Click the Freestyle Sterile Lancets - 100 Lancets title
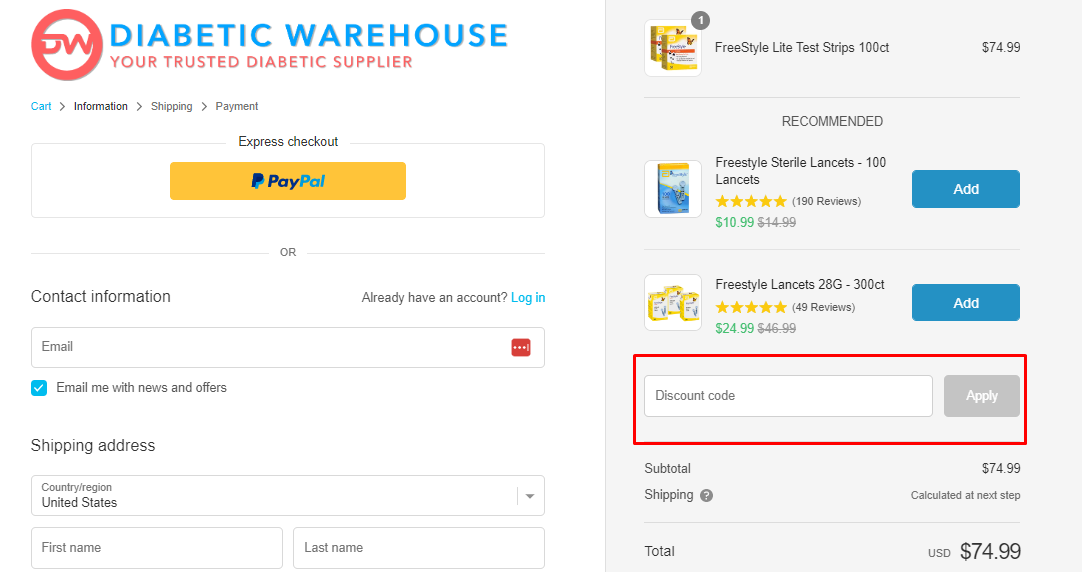1082x572 pixels. pyautogui.click(x=800, y=171)
